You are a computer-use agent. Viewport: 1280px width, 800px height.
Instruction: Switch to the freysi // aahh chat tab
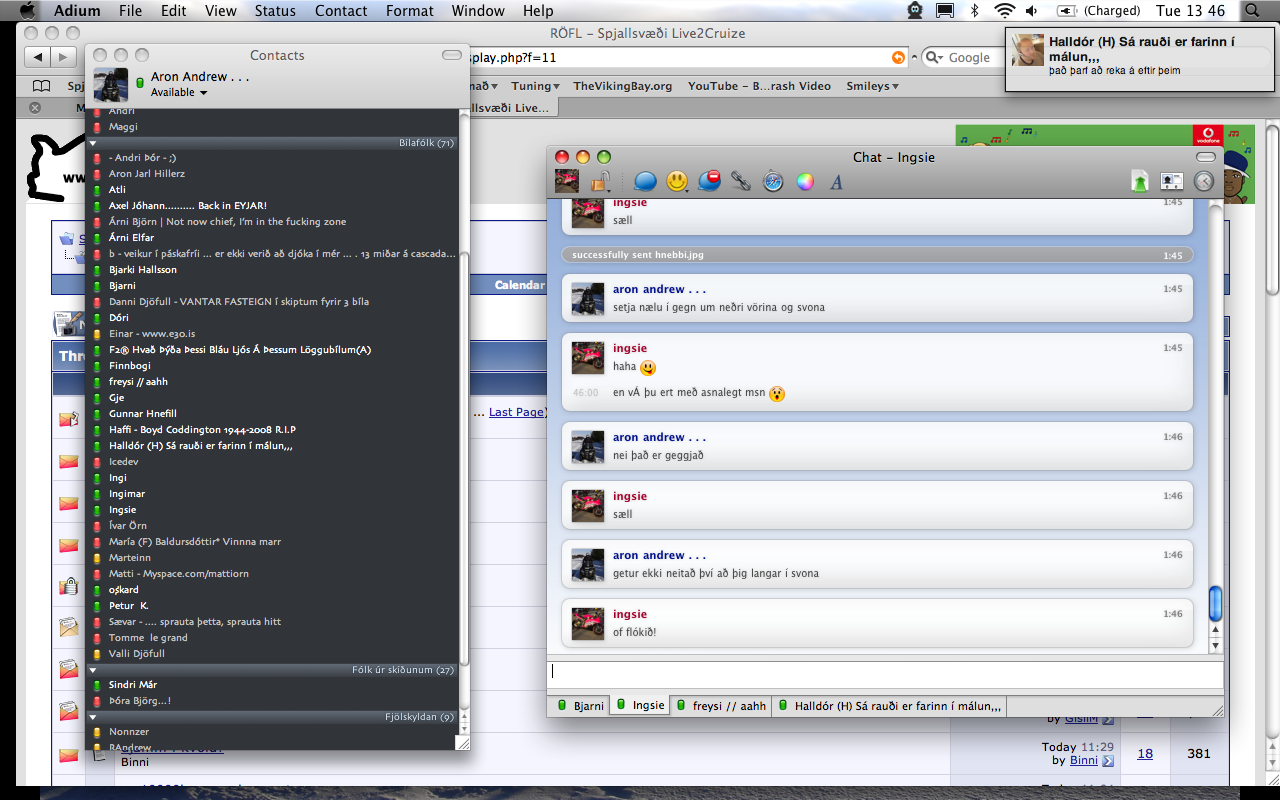[722, 706]
